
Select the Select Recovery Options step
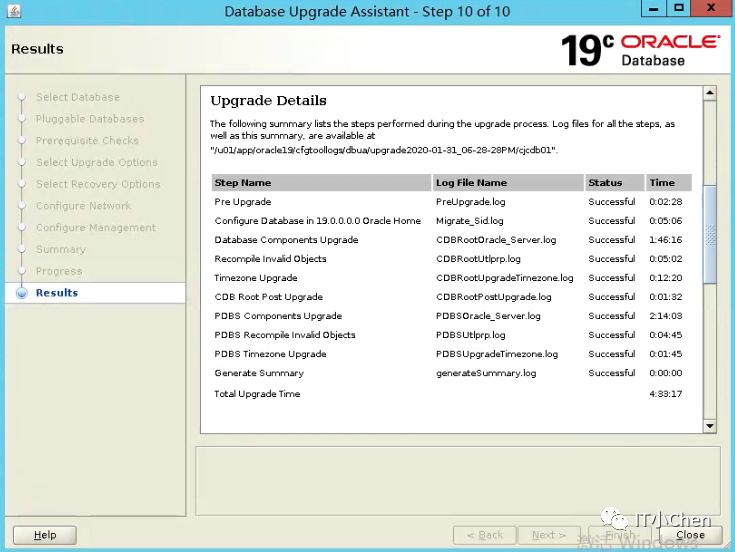coord(98,184)
